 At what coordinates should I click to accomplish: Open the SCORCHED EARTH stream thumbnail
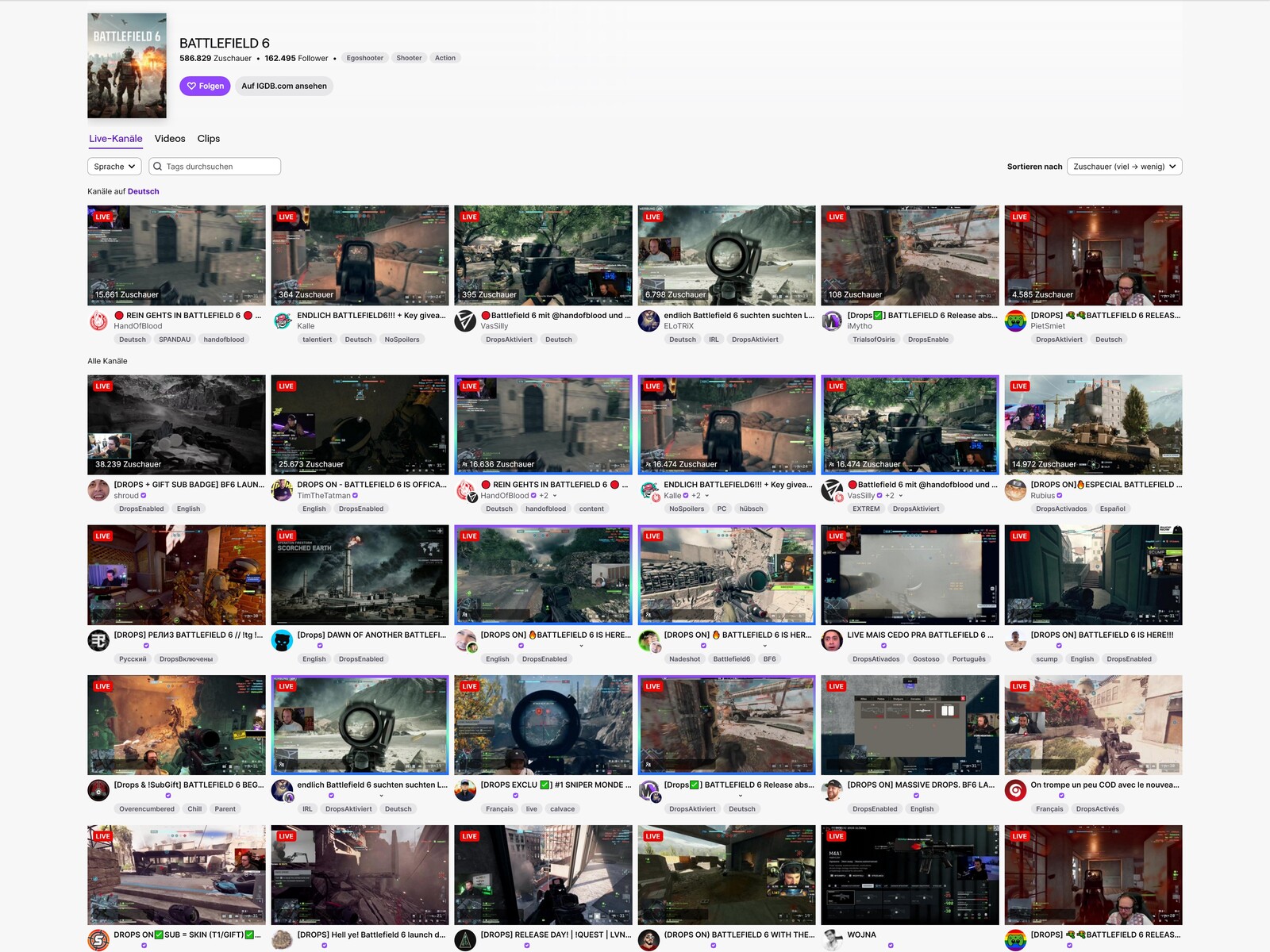360,575
